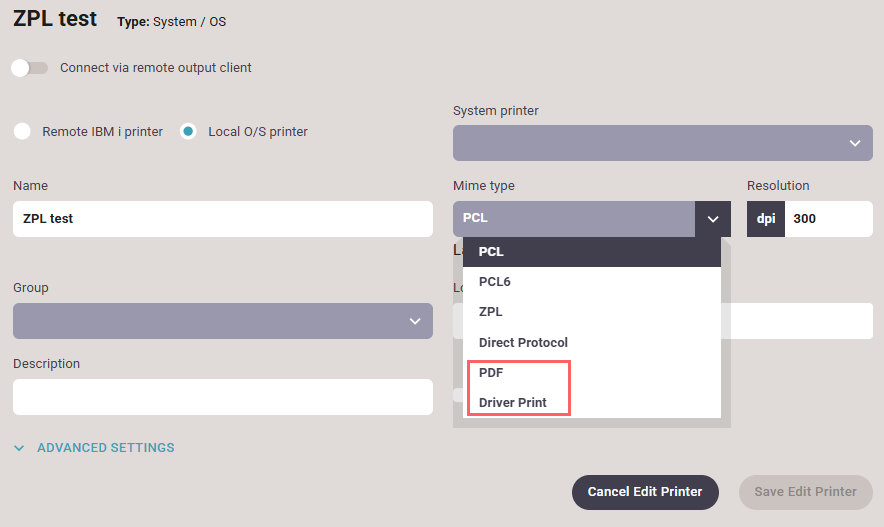
Task: Choose PCL in mime type list
Action: pyautogui.click(x=591, y=252)
